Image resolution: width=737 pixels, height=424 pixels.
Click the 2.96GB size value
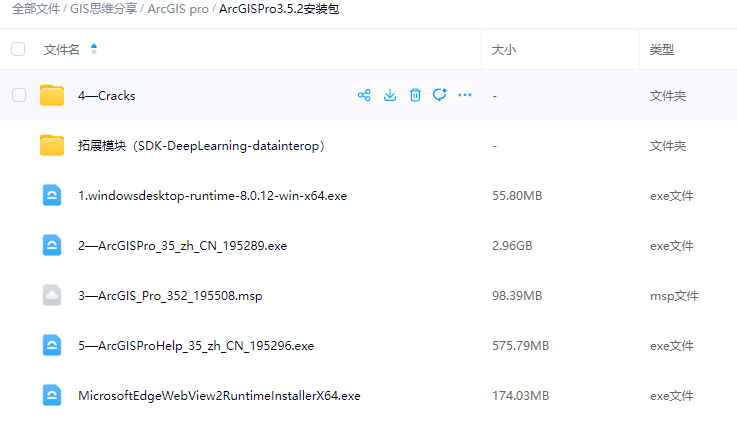pos(512,246)
